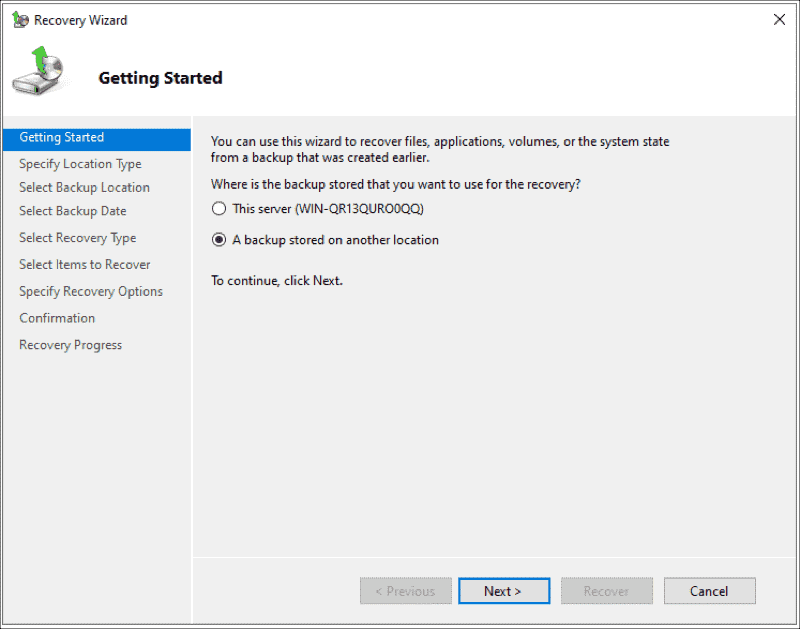Open the Confirmation step
The height and width of the screenshot is (629, 800).
57,317
